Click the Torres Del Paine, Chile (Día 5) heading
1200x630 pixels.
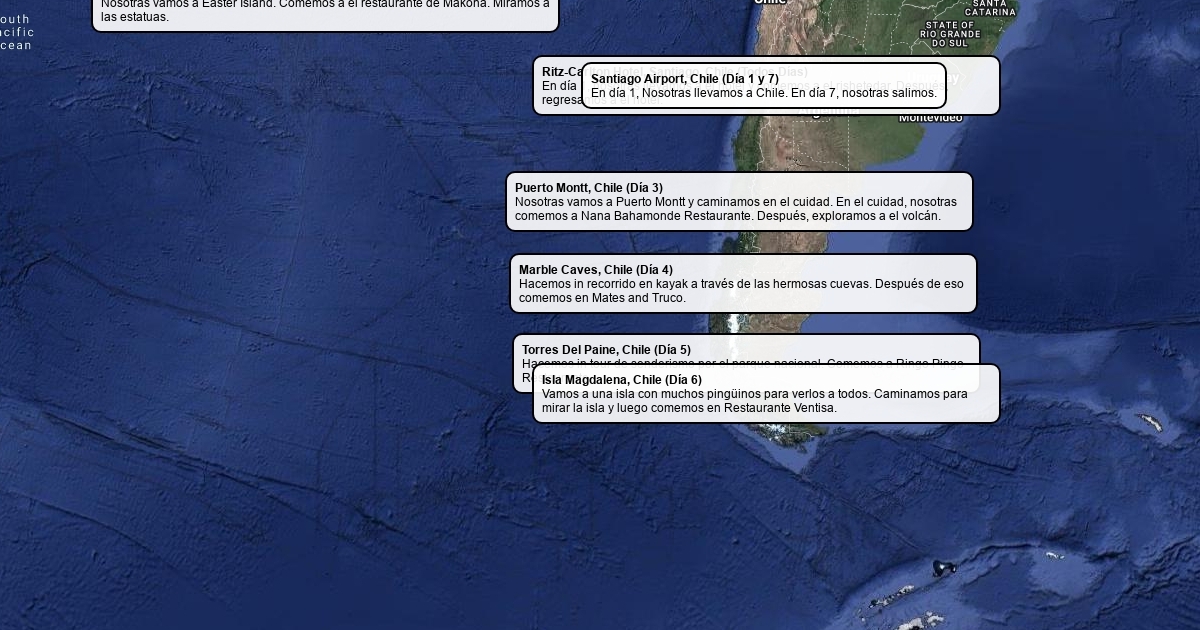click(x=605, y=350)
